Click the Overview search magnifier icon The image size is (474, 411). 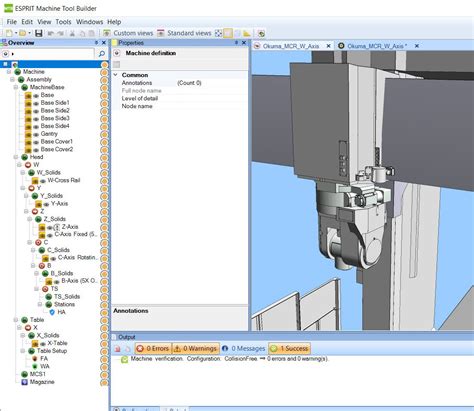point(102,53)
